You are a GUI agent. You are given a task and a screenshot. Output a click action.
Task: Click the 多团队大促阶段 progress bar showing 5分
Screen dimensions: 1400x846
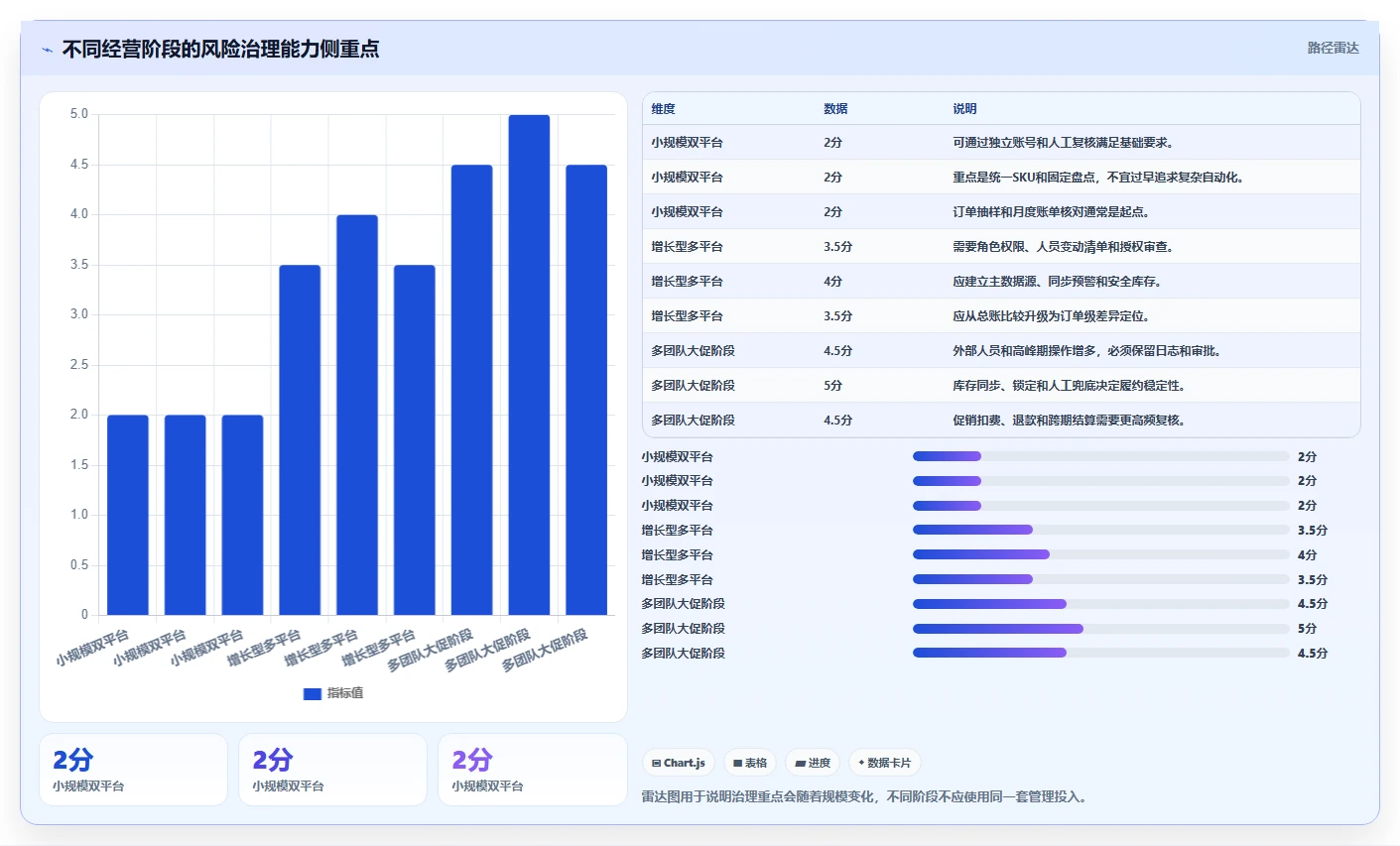pyautogui.click(x=1100, y=628)
